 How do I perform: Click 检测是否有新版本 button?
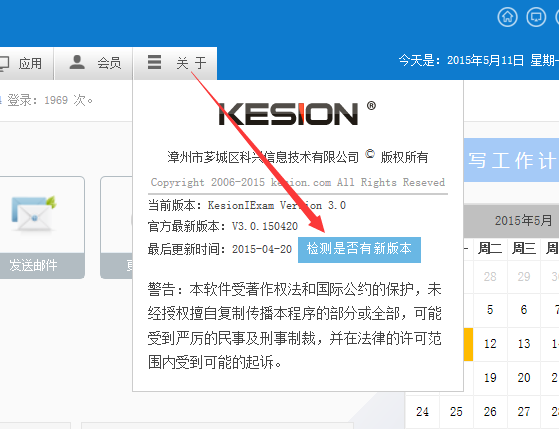point(359,250)
